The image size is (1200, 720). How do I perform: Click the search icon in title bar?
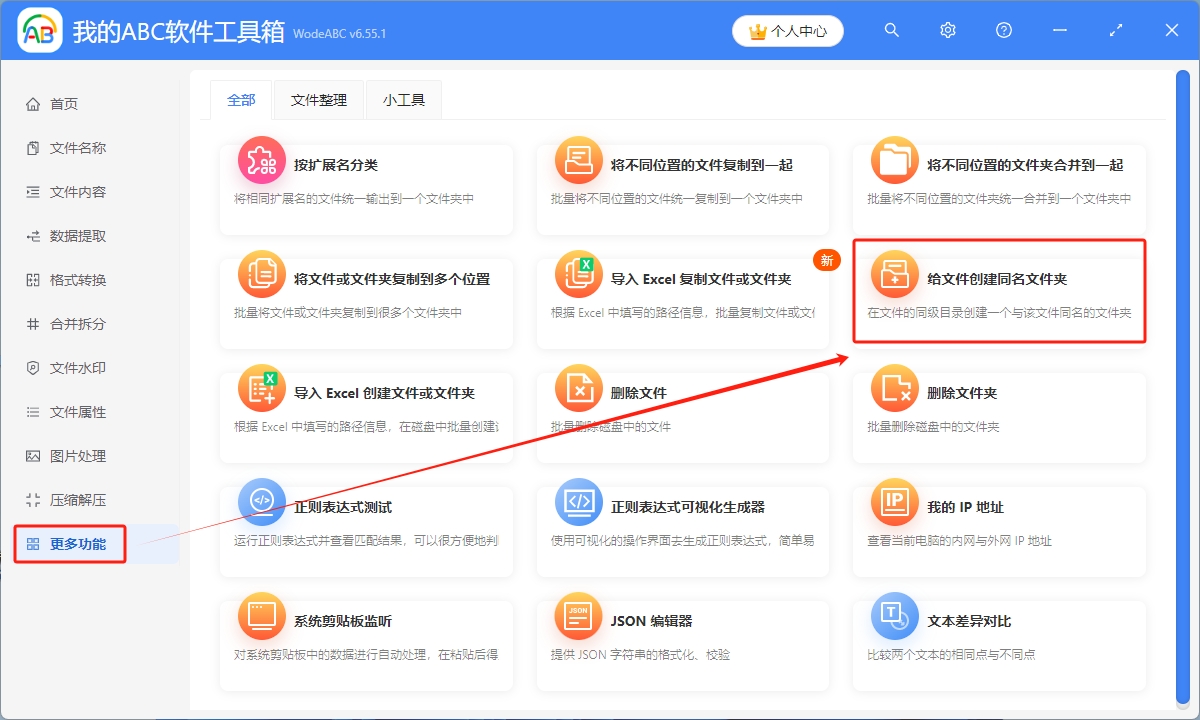click(x=891, y=30)
